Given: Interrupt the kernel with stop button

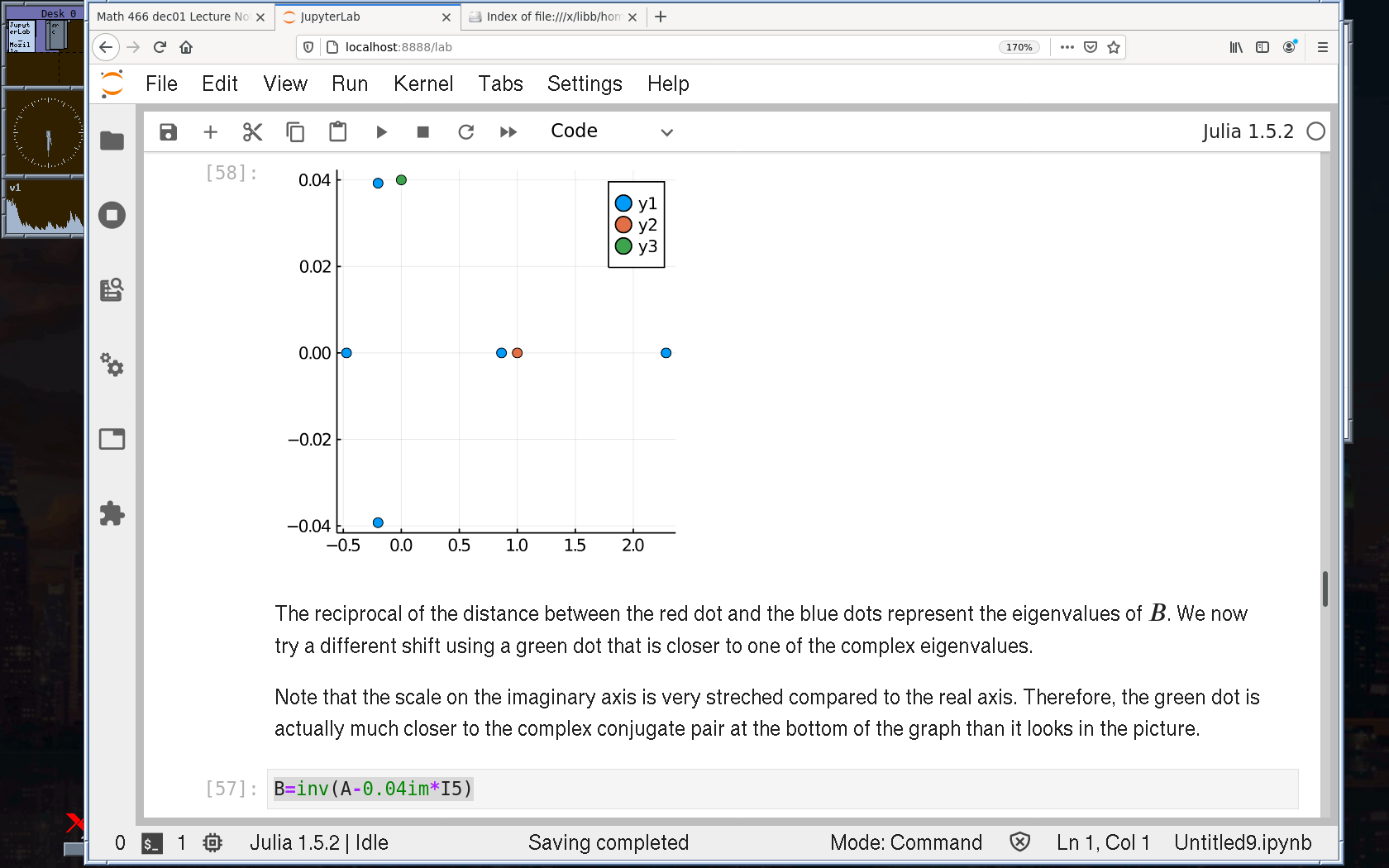Looking at the screenshot, I should coord(423,132).
